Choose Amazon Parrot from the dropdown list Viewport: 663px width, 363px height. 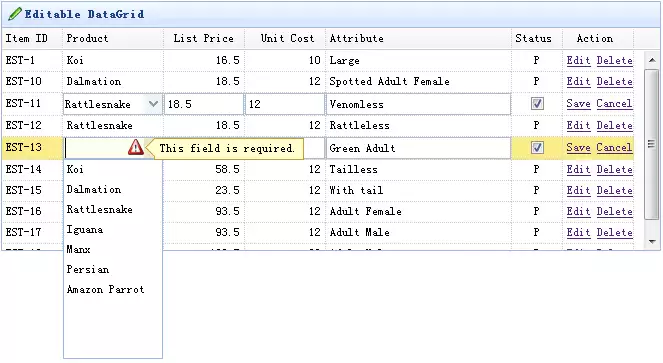(x=113, y=289)
